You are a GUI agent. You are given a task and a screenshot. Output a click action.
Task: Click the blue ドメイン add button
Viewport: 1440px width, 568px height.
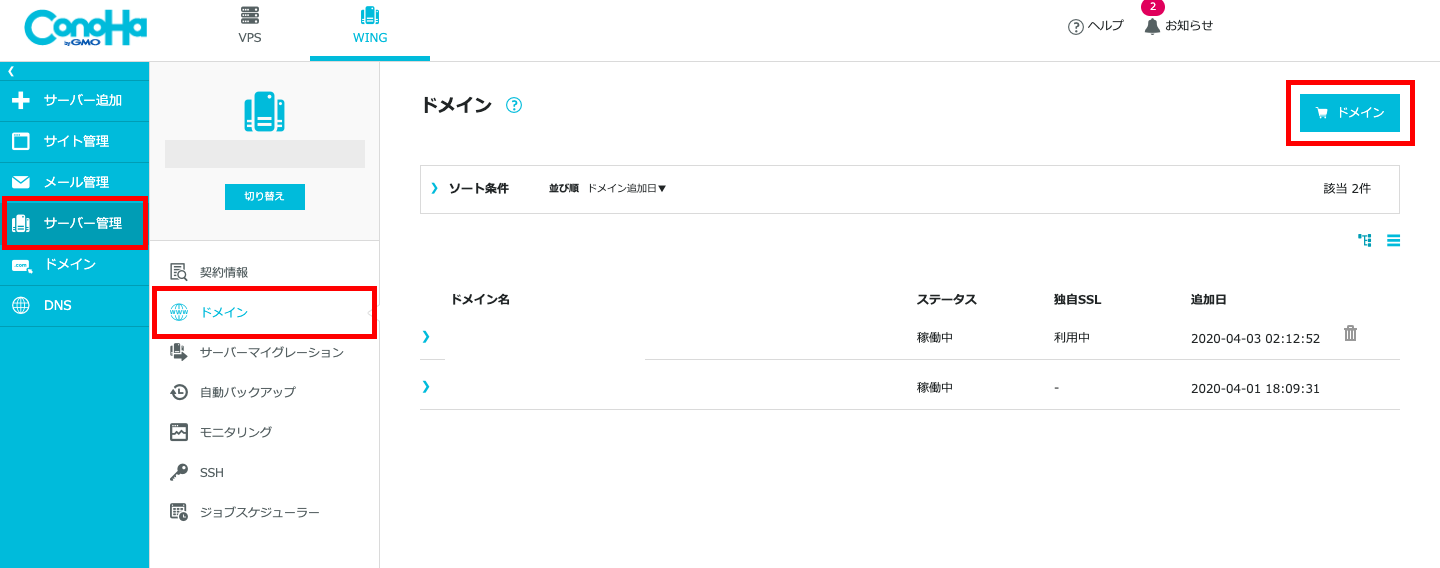coord(1350,113)
